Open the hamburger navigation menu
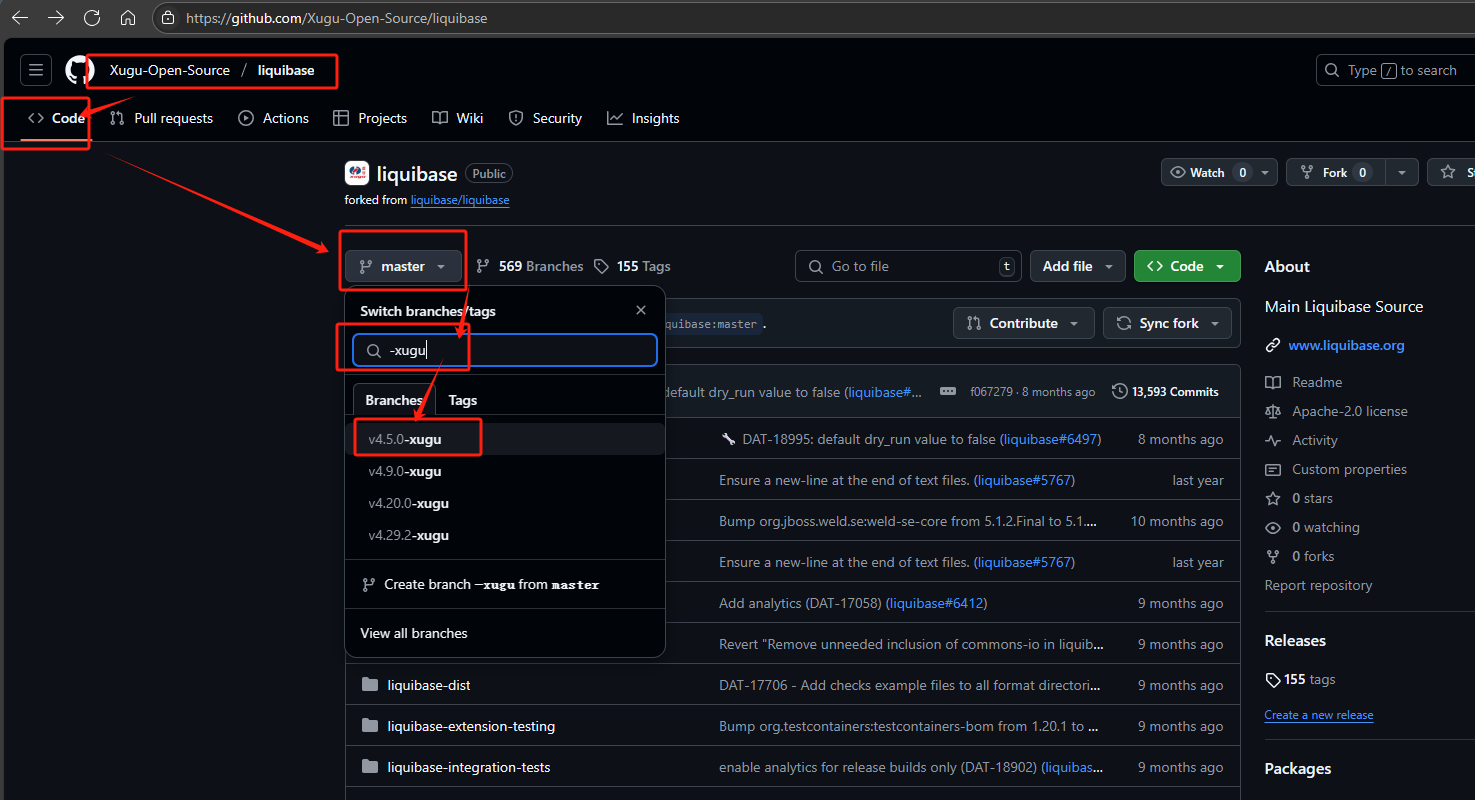 tap(36, 70)
